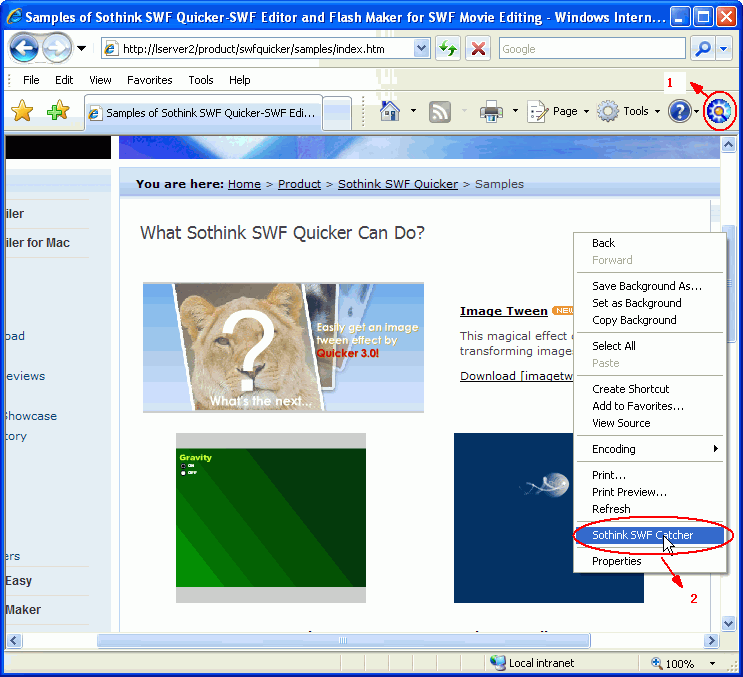Expand the Encoding submenu in context menu
This screenshot has width=743, height=677.
click(650, 449)
